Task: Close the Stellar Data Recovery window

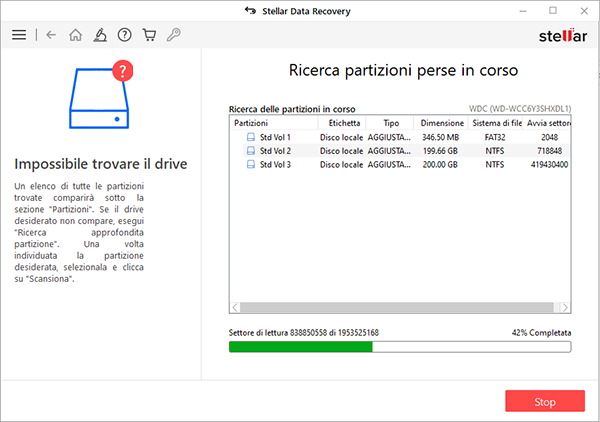Action: point(584,11)
